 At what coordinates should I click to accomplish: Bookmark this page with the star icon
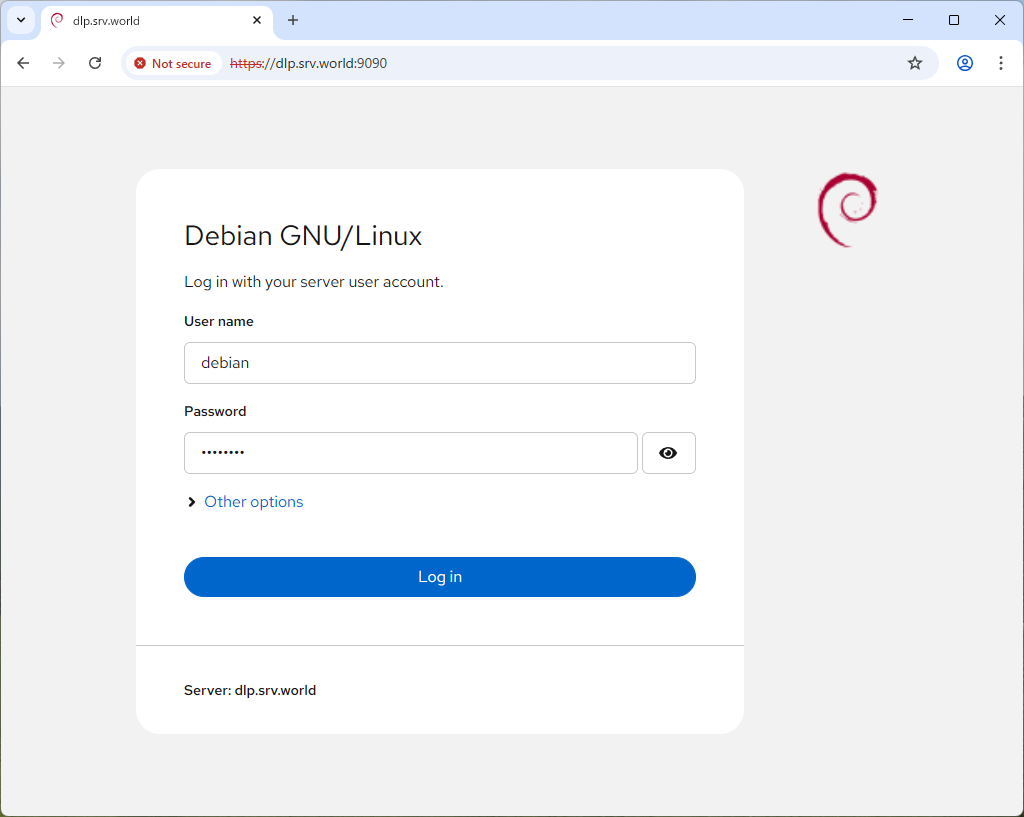[914, 63]
